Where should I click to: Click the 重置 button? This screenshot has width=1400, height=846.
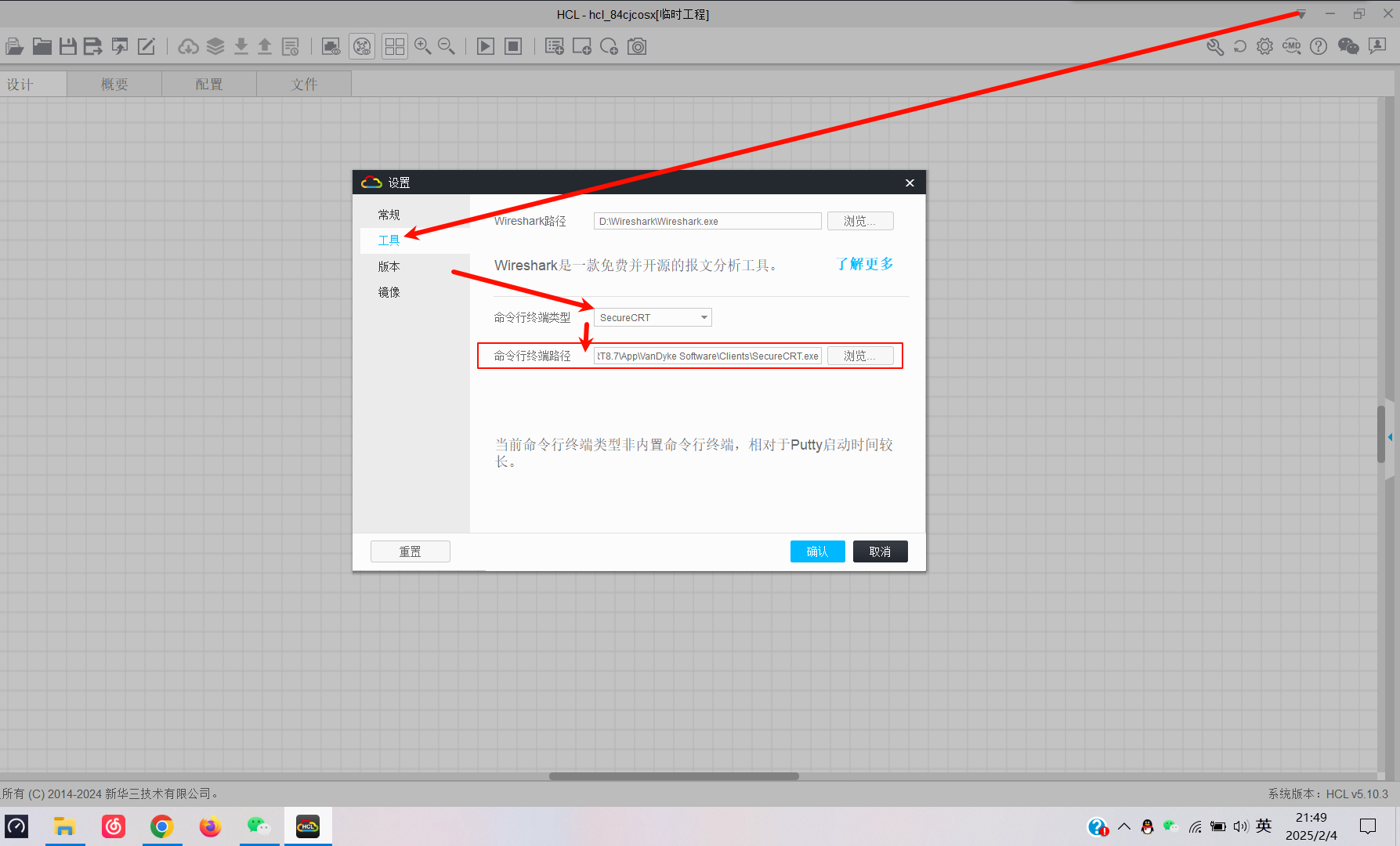pyautogui.click(x=411, y=551)
